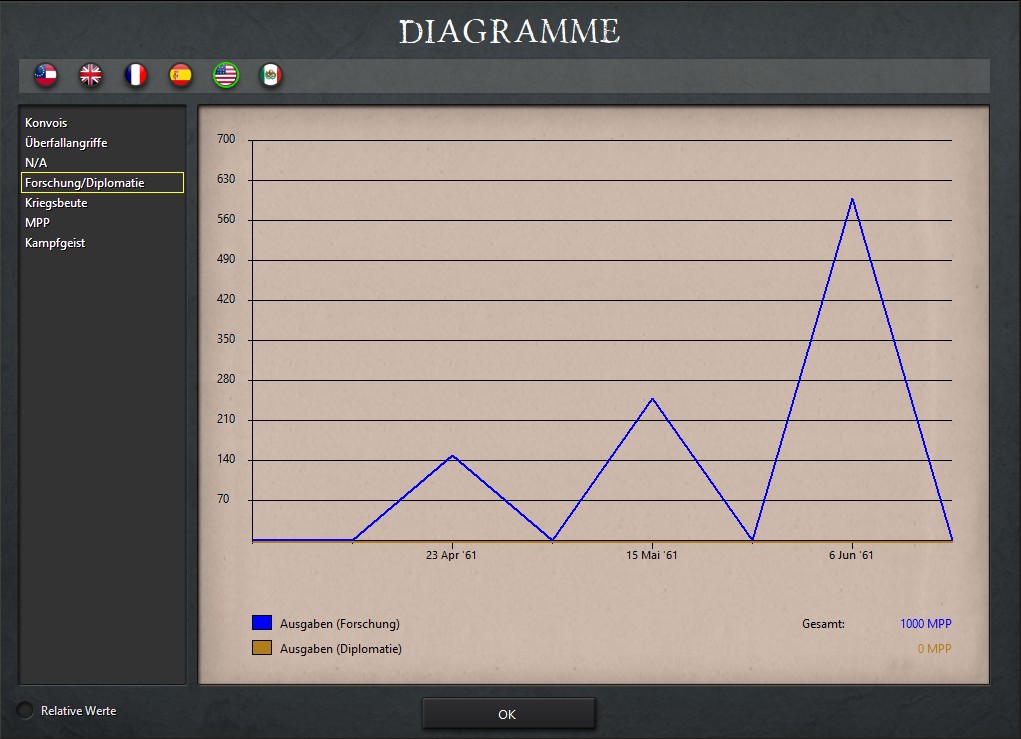Click the 70 y-axis label

(x=223, y=499)
